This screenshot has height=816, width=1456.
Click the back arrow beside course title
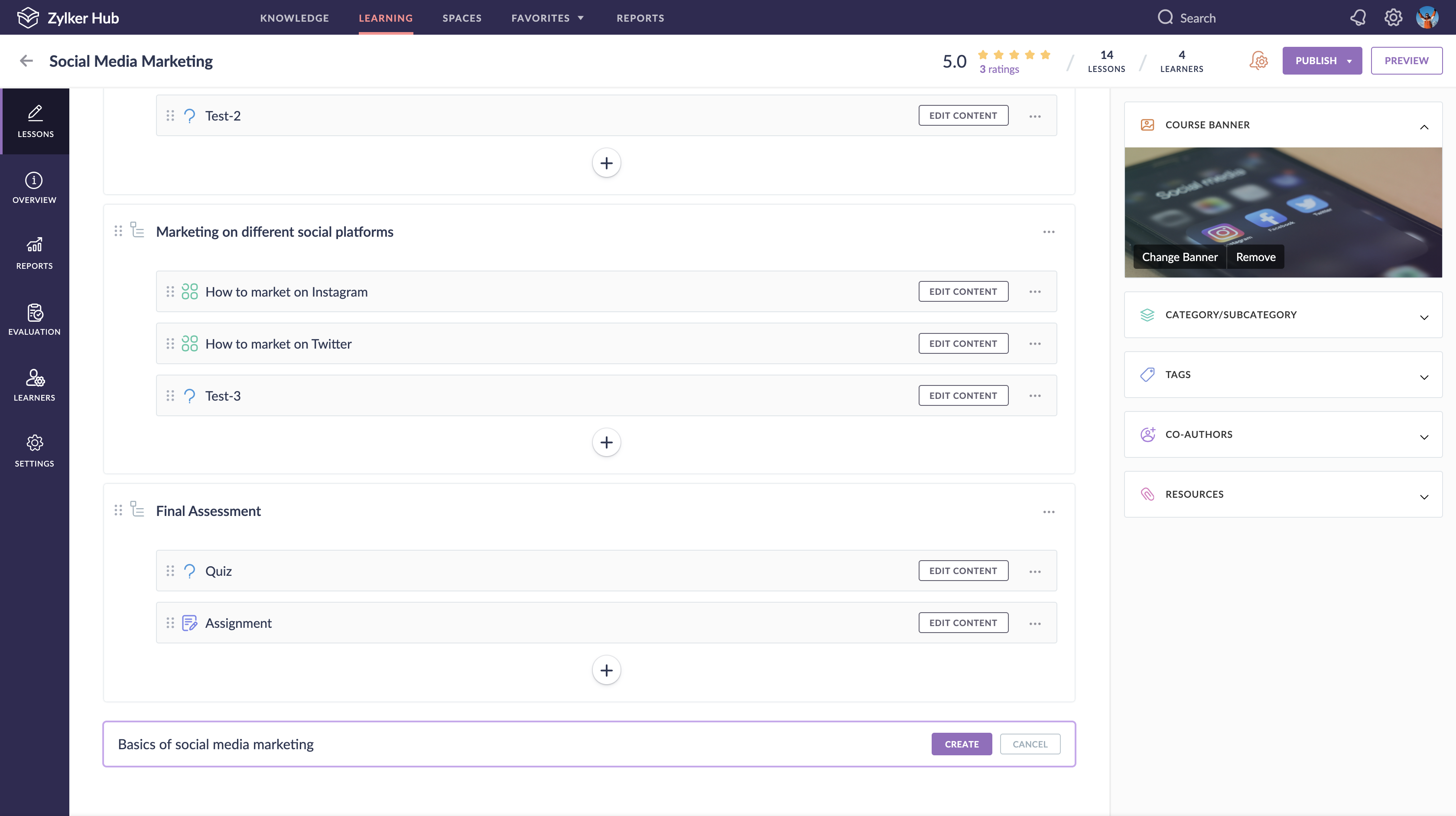coord(26,61)
